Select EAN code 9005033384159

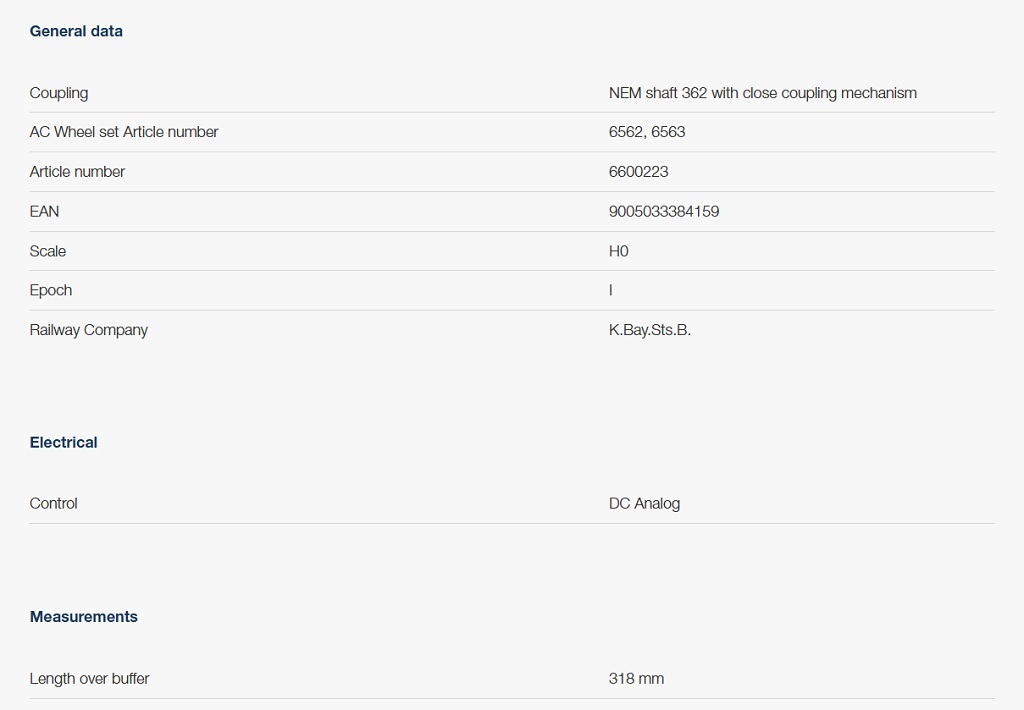[664, 212]
